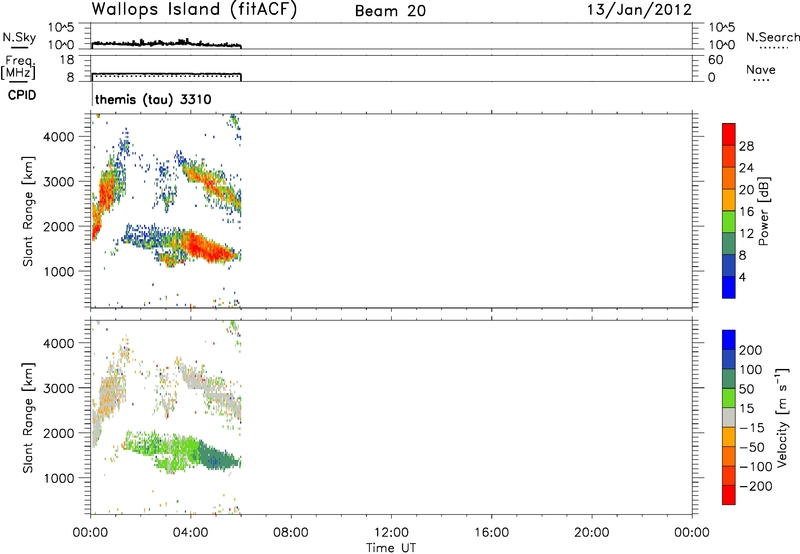Click the '60' tick on the Nave axis
The image size is (800, 554).
(715, 60)
